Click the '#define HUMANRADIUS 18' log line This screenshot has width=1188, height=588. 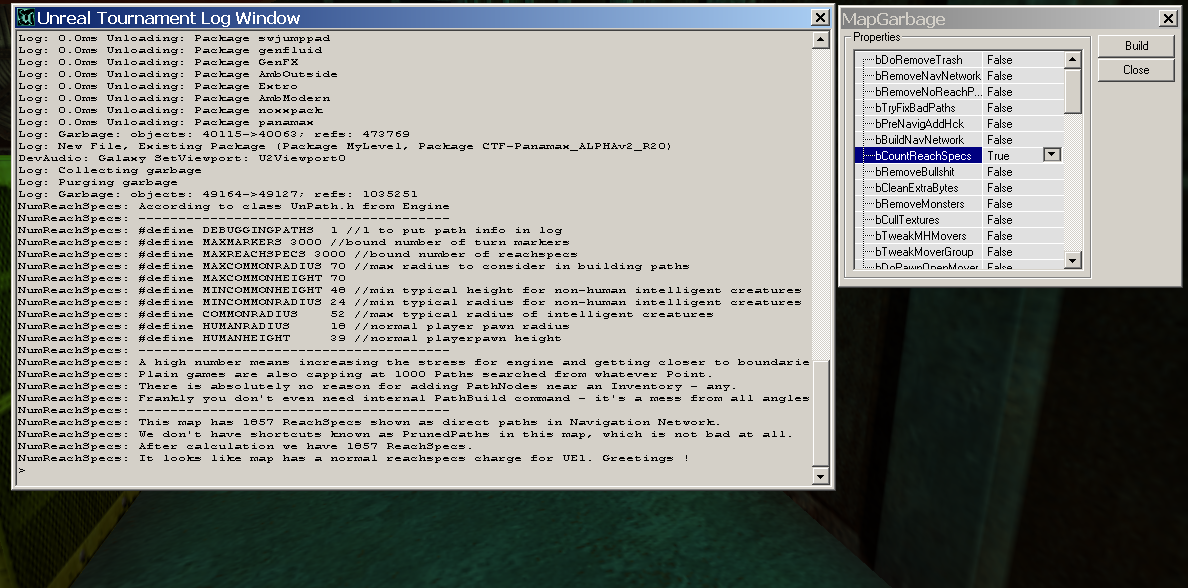pos(293,327)
